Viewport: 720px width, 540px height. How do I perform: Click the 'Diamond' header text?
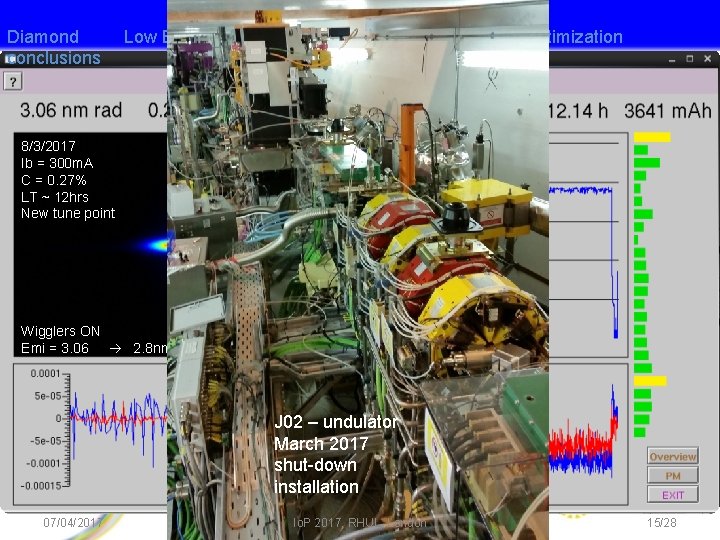[43, 37]
